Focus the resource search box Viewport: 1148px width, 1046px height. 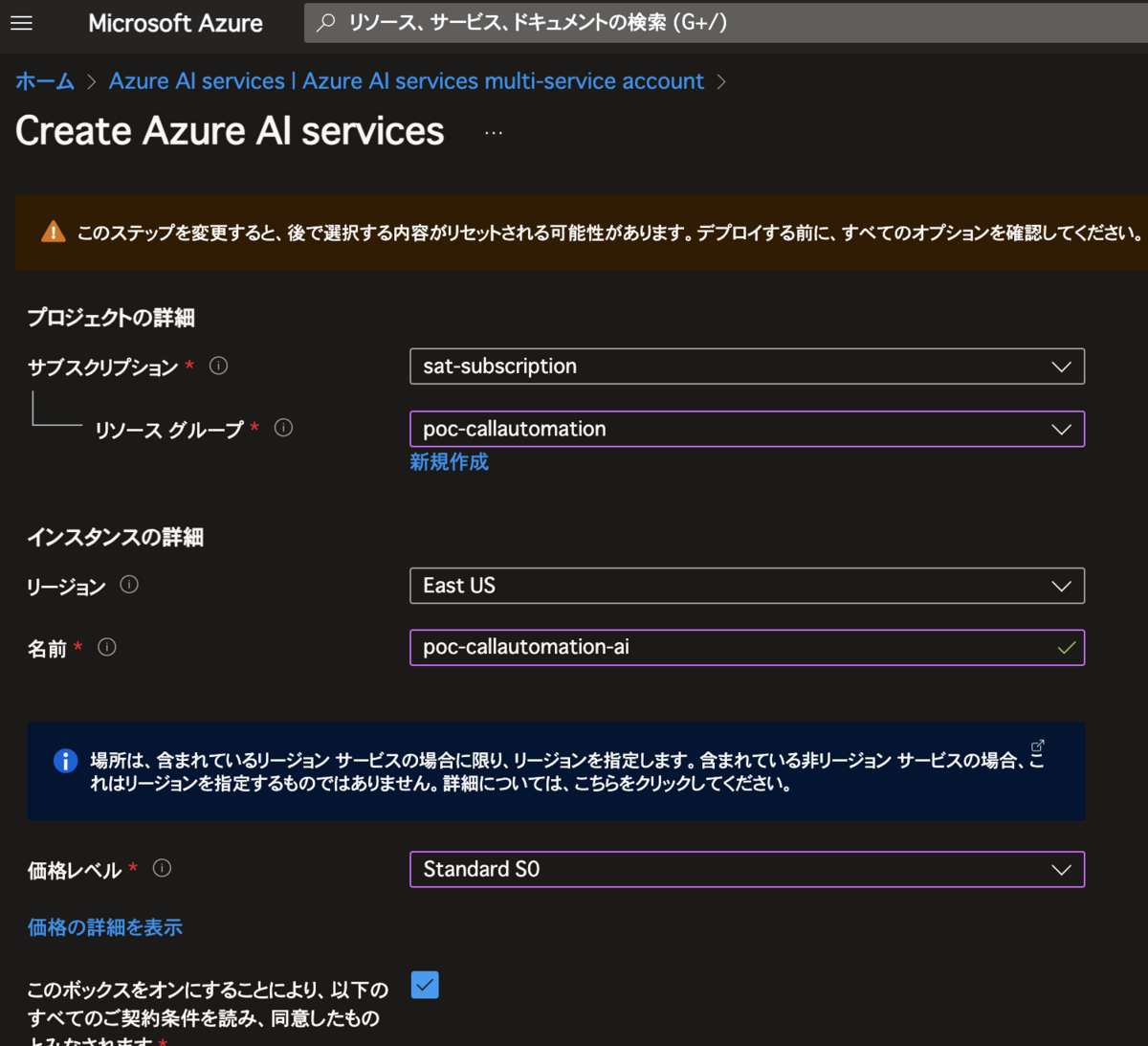coord(727,22)
